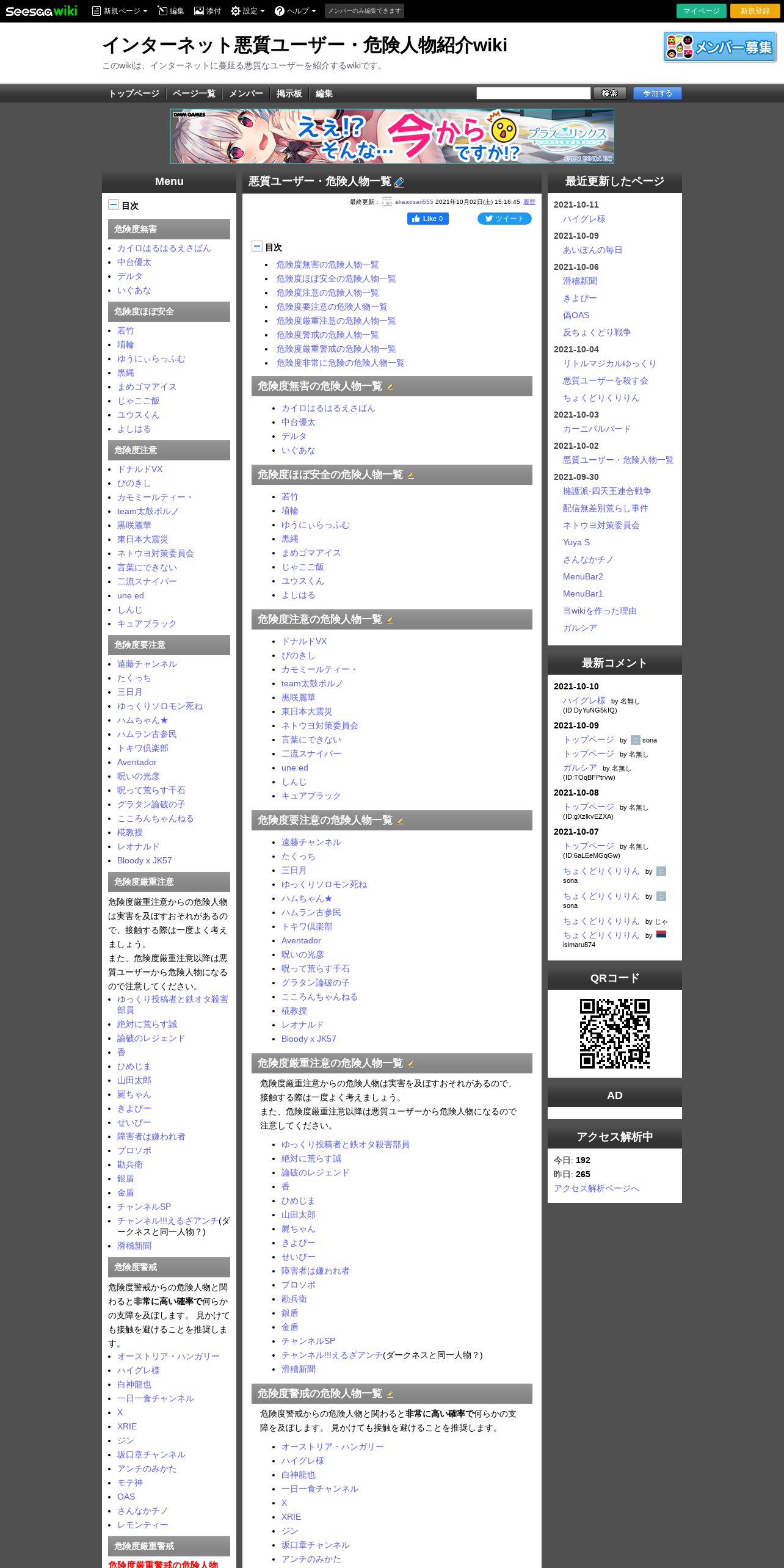Screen dimensions: 784x1568
Task: Focus the wiki search input field
Action: [533, 93]
